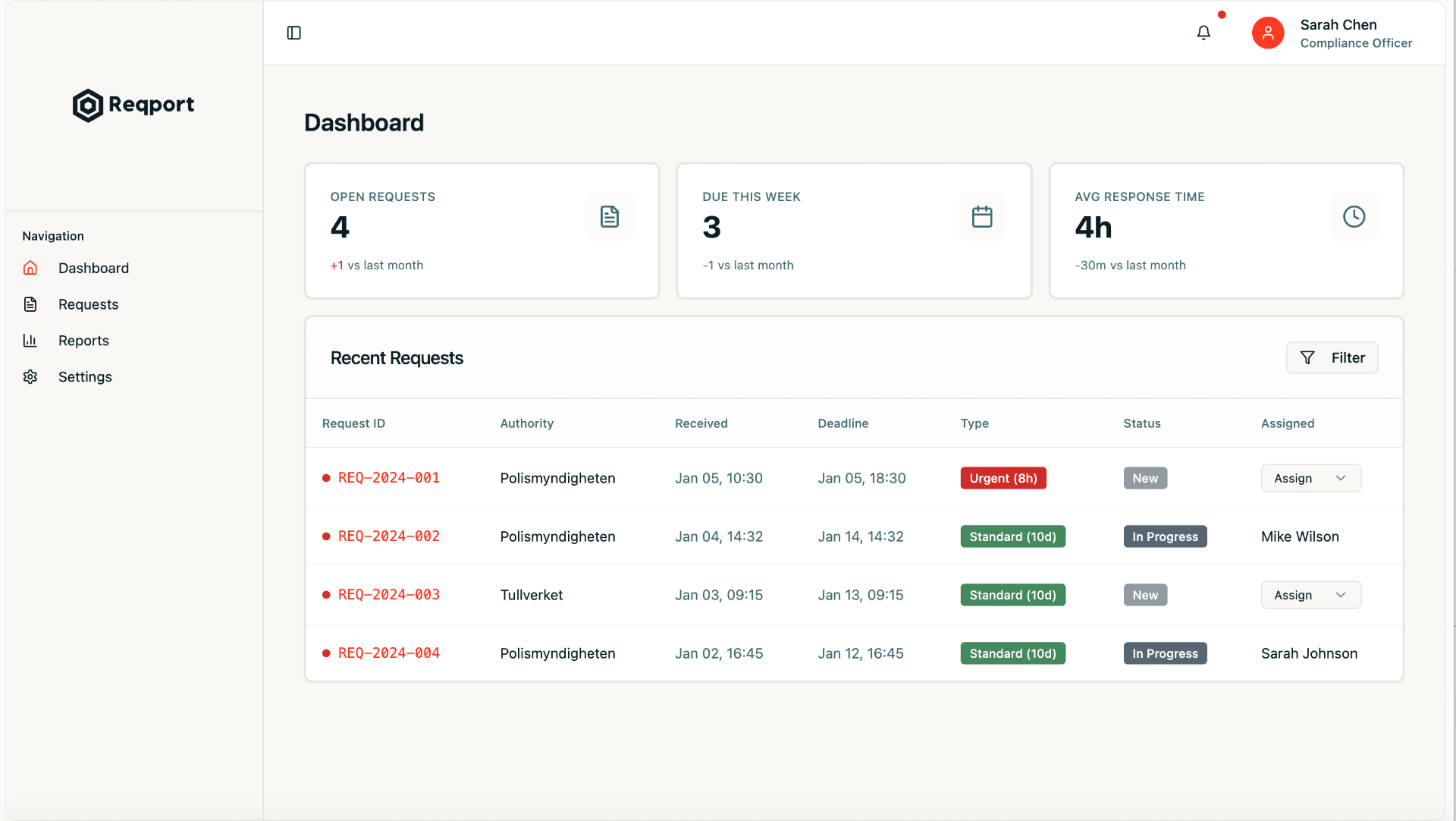Image resolution: width=1456 pixels, height=821 pixels.
Task: Open Settings in navigation
Action: (85, 377)
